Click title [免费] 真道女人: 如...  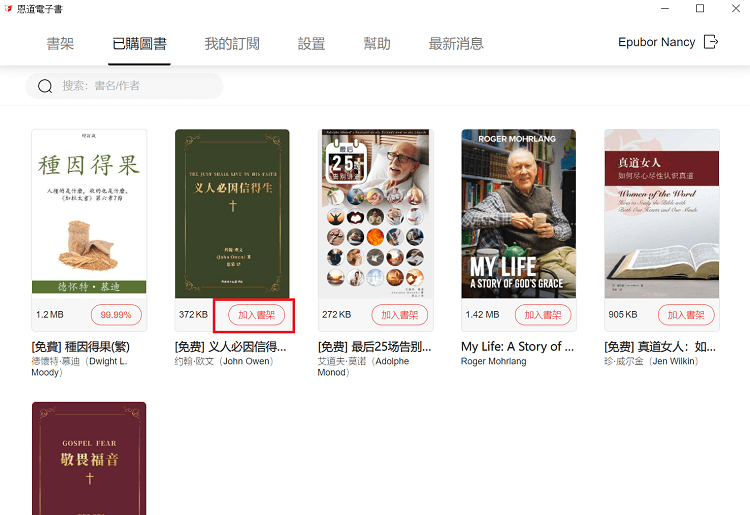click(660, 347)
